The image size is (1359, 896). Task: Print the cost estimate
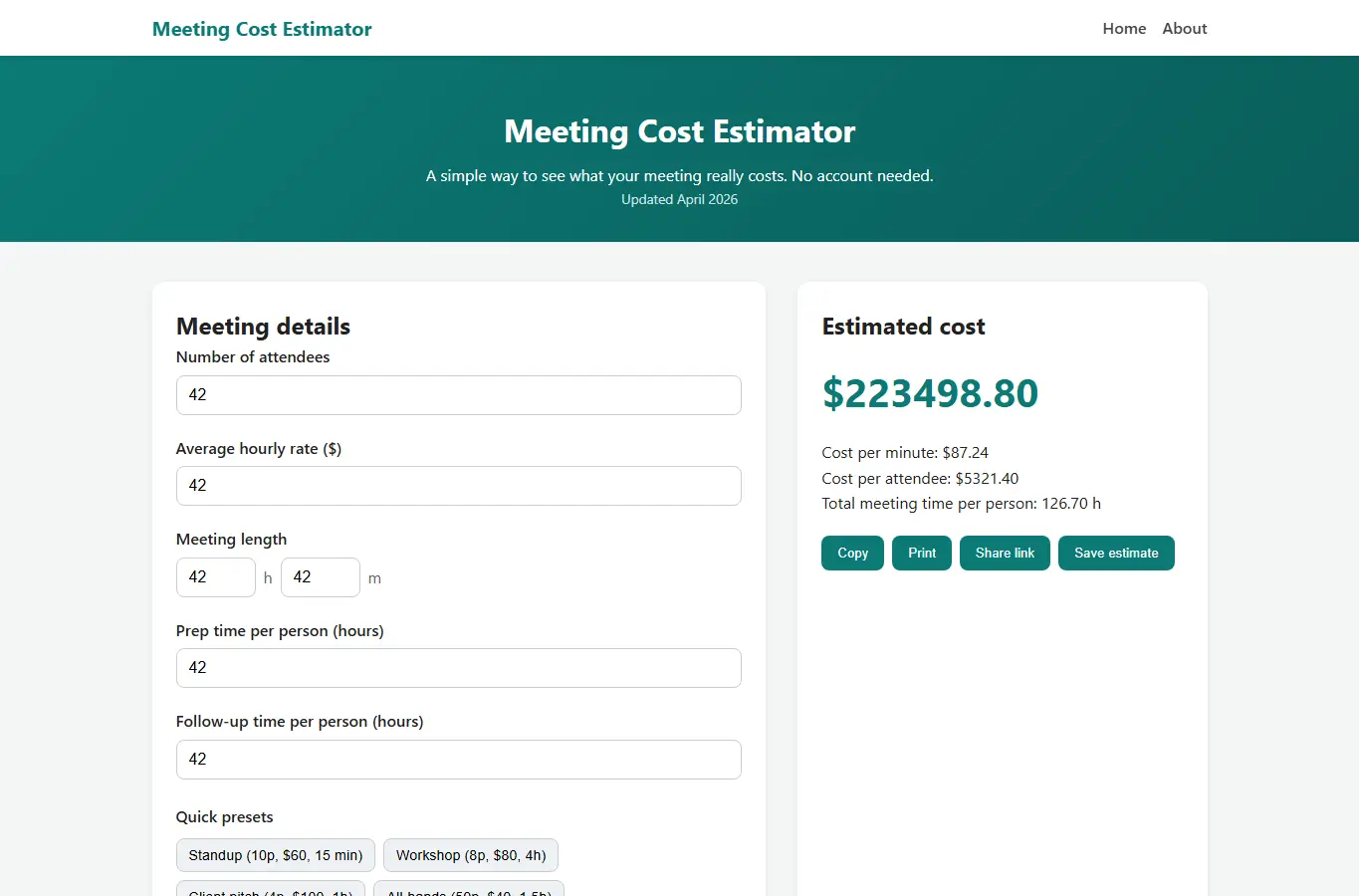(922, 554)
